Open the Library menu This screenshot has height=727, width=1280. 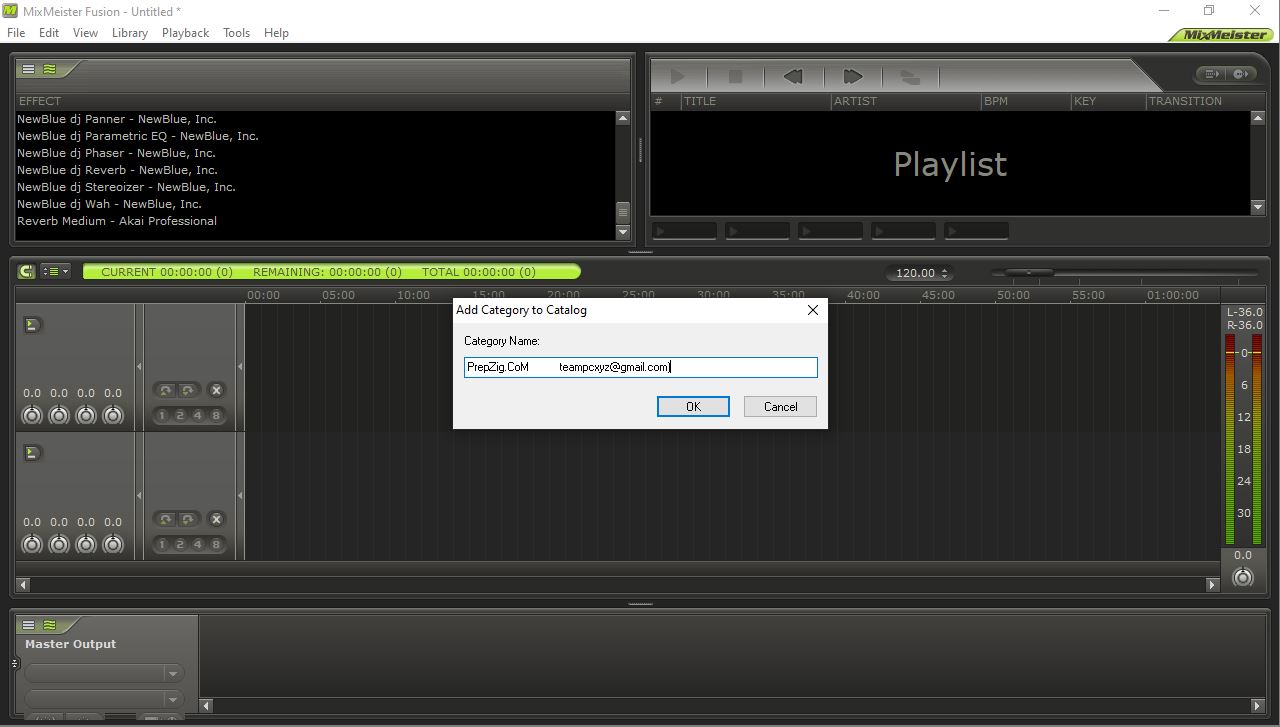click(129, 32)
